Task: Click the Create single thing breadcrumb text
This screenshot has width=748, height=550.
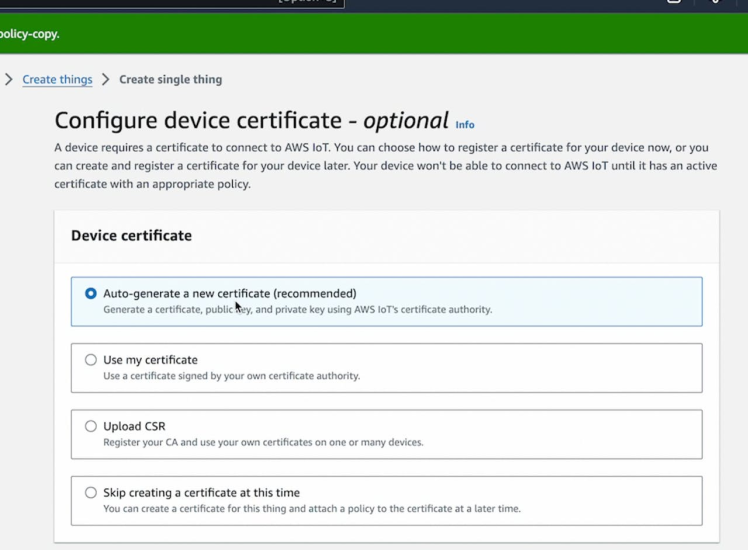Action: (x=170, y=79)
